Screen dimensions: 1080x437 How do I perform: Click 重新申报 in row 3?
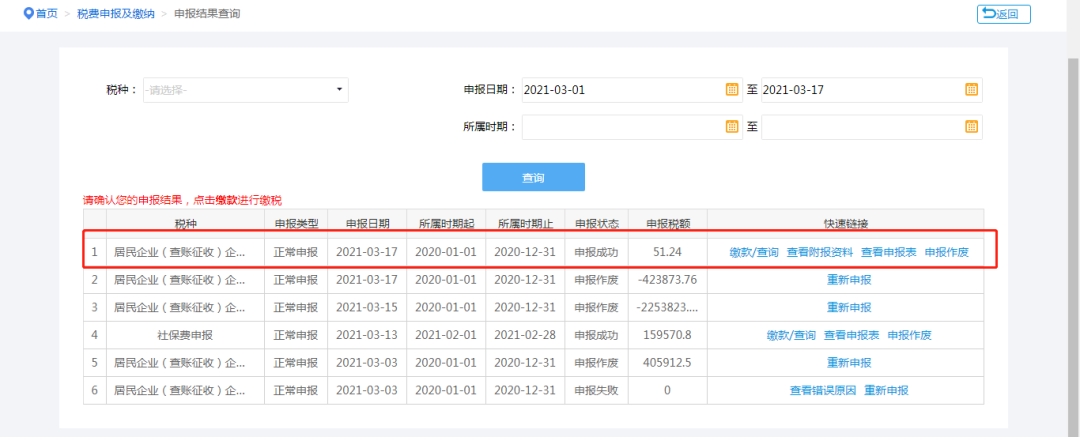(x=849, y=307)
